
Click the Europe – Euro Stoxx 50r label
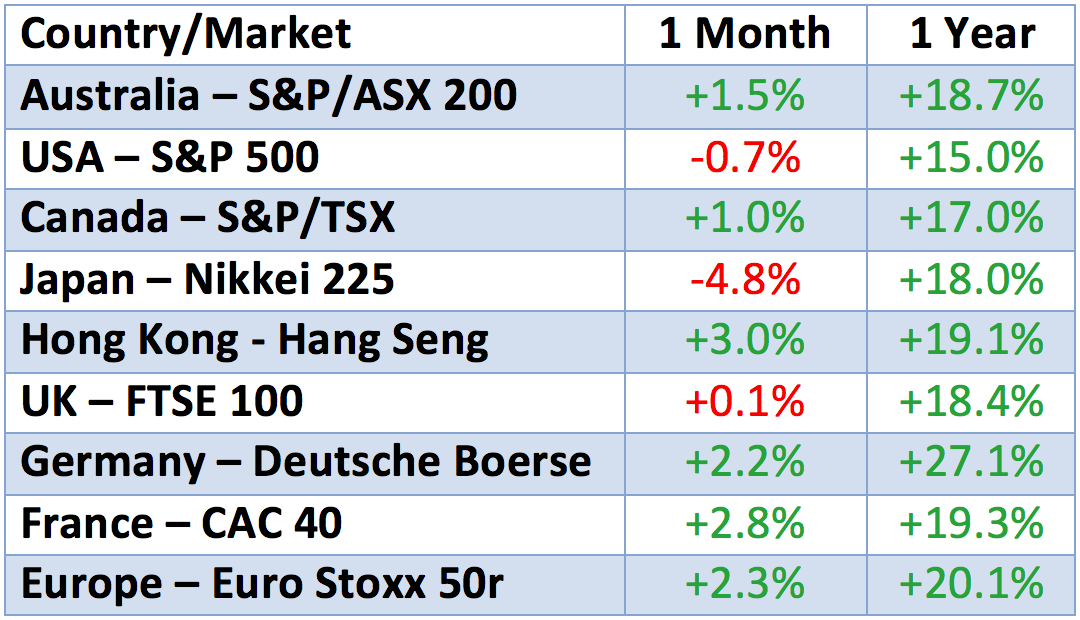point(262,584)
